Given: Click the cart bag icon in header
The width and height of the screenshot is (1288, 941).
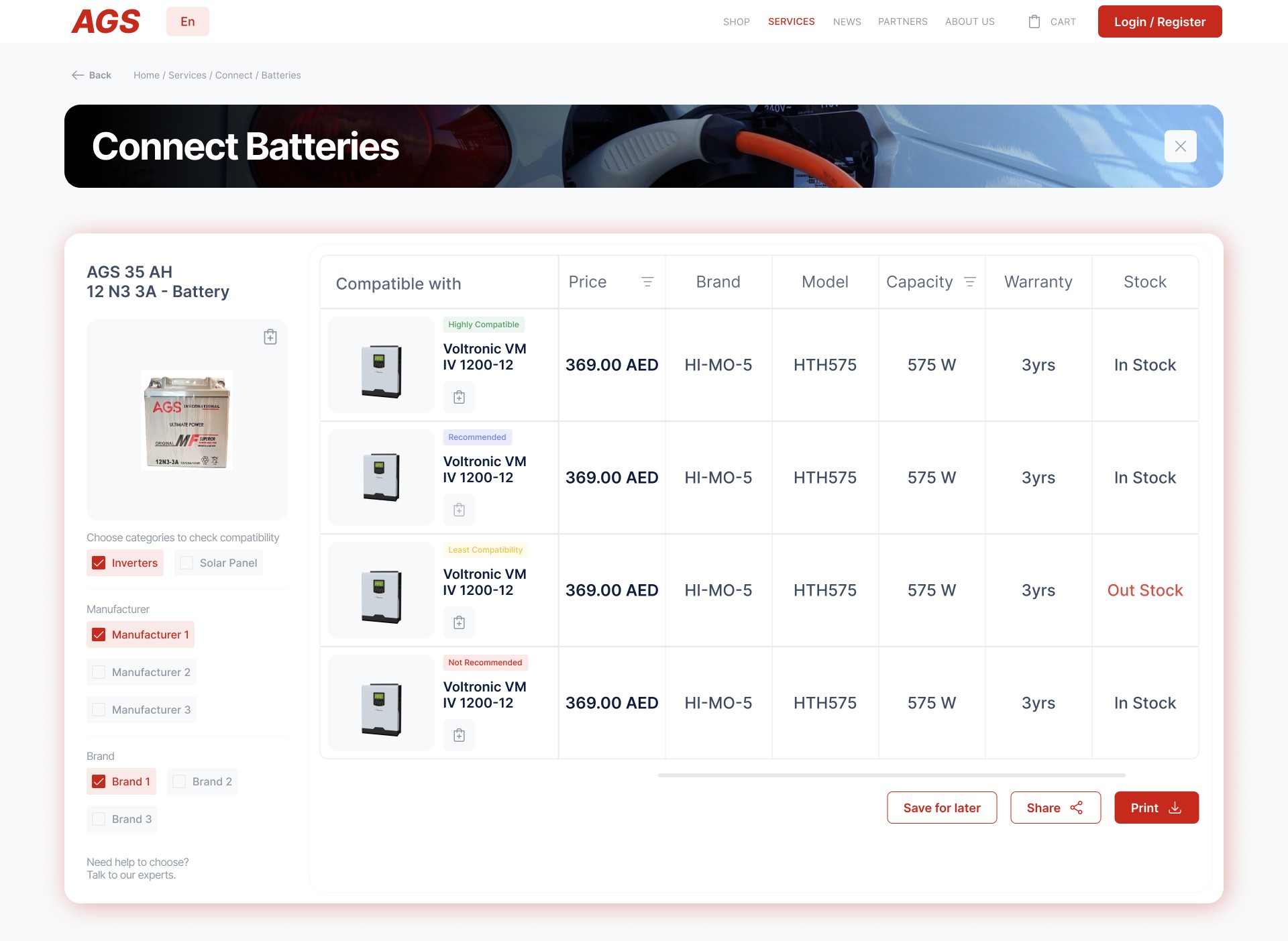Looking at the screenshot, I should tap(1034, 21).
